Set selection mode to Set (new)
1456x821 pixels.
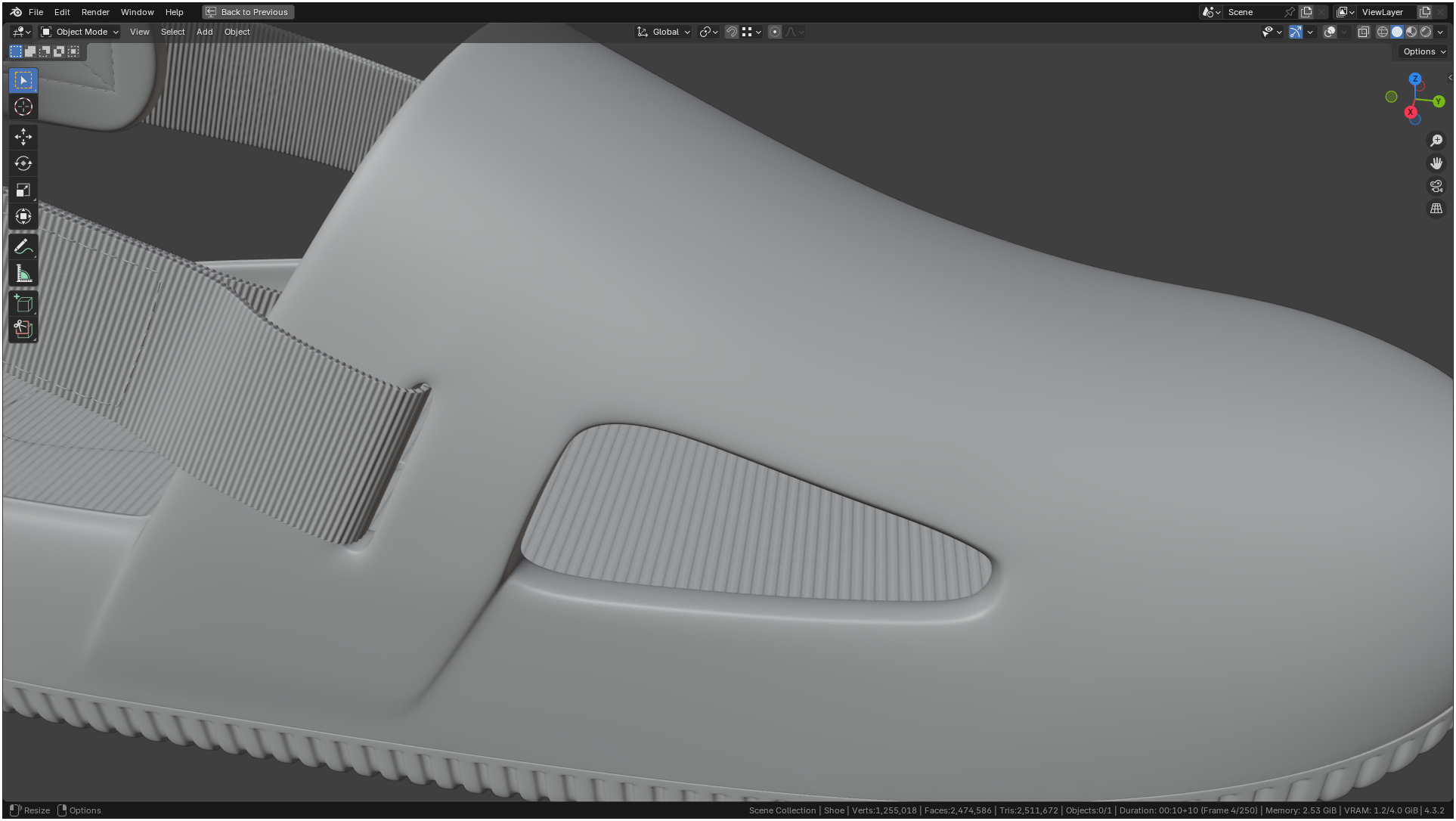click(16, 51)
